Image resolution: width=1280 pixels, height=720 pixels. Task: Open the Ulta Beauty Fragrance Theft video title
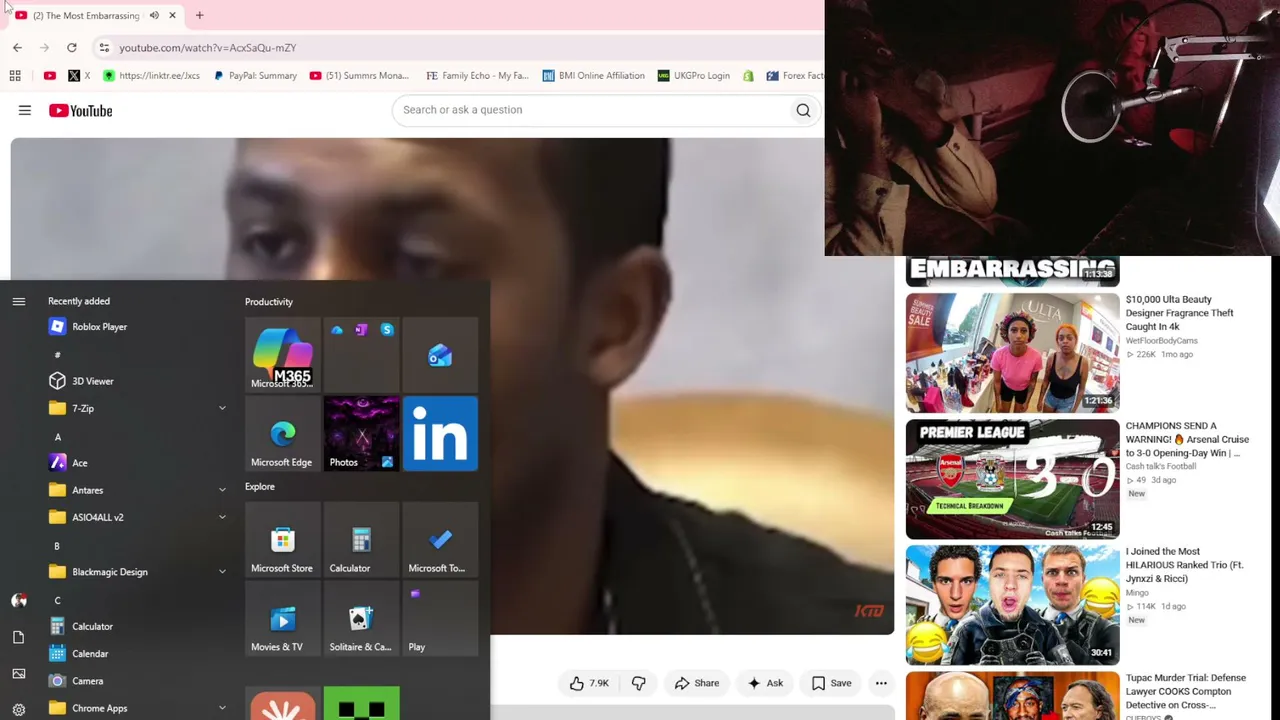1179,313
